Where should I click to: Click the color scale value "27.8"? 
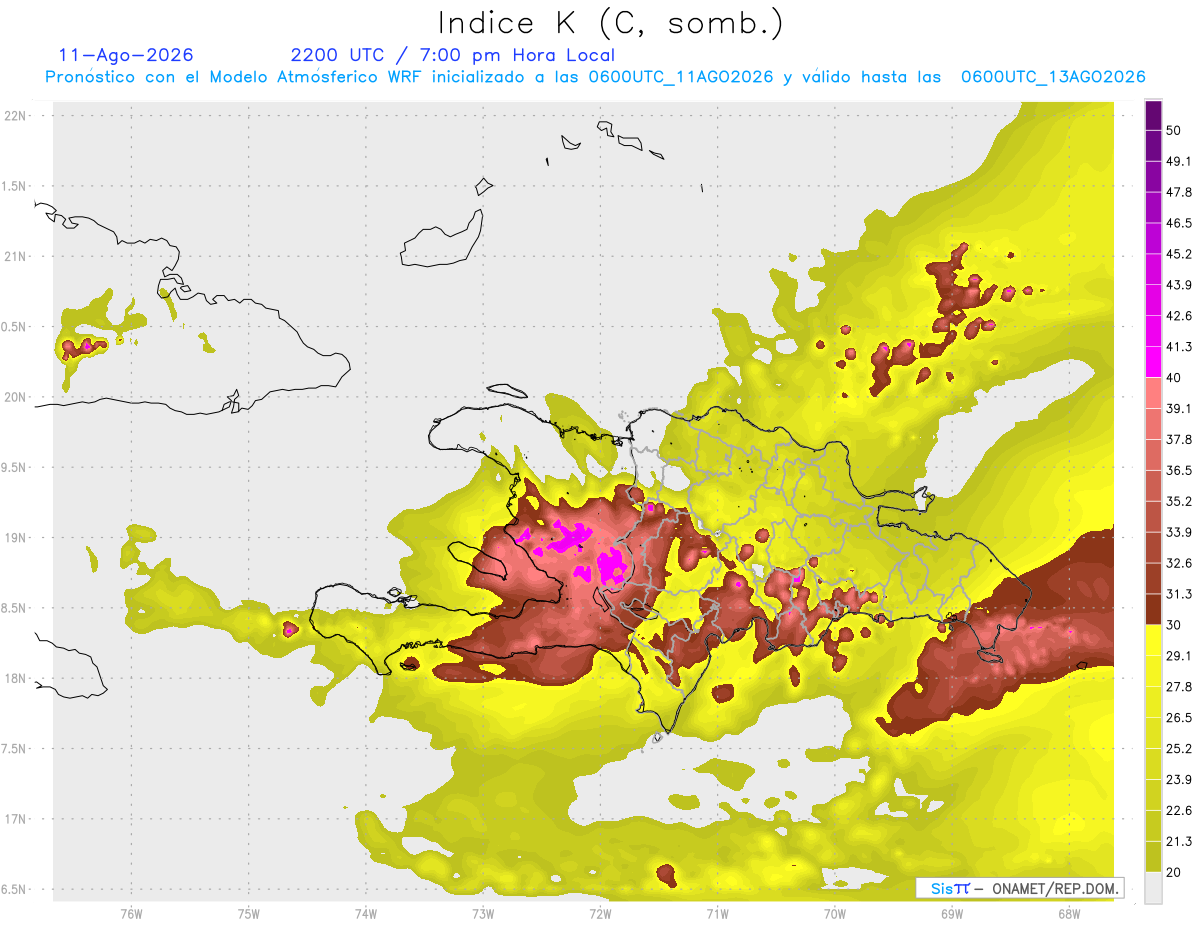click(x=1178, y=687)
